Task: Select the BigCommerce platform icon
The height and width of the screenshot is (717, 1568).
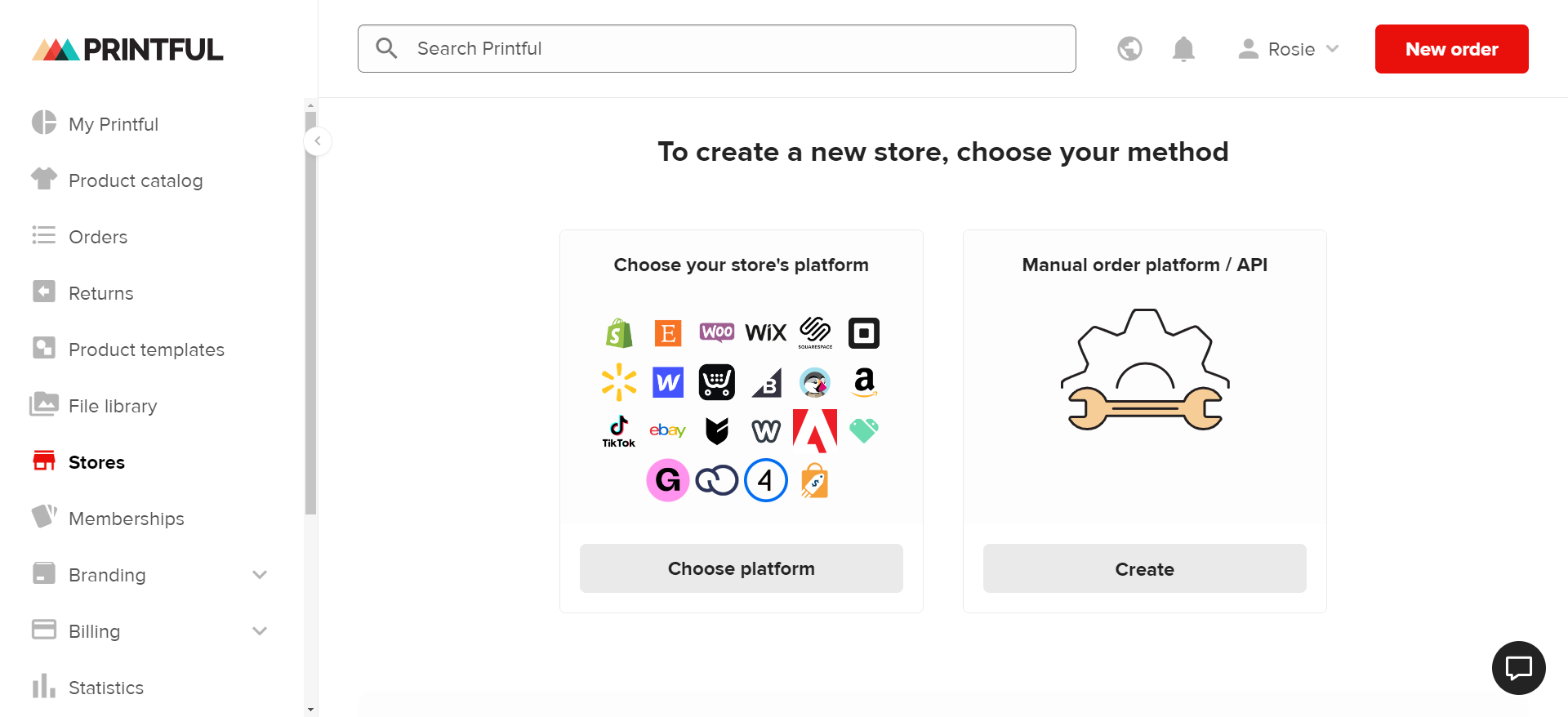Action: (766, 382)
